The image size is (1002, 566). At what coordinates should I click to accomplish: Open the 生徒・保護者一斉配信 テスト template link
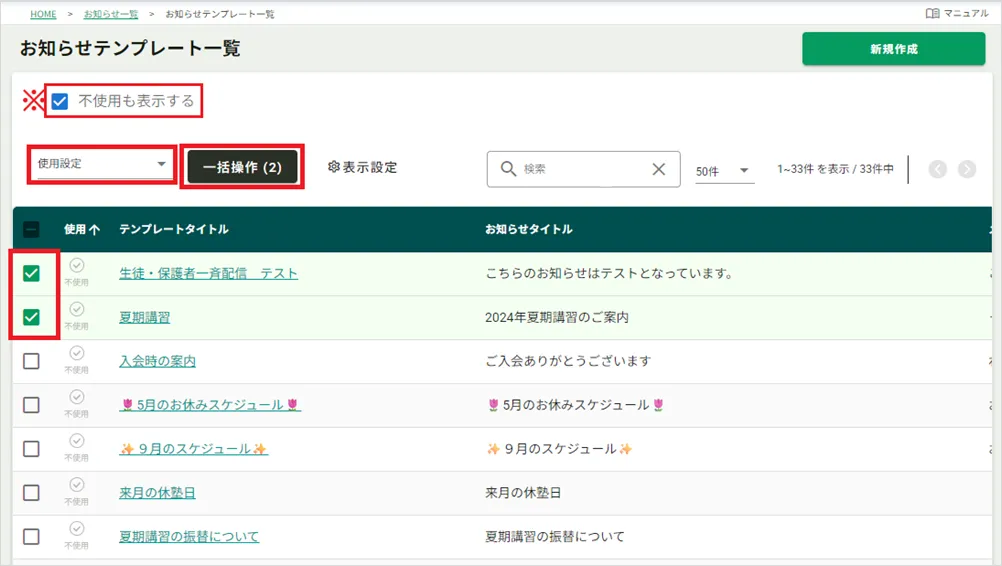(x=208, y=273)
